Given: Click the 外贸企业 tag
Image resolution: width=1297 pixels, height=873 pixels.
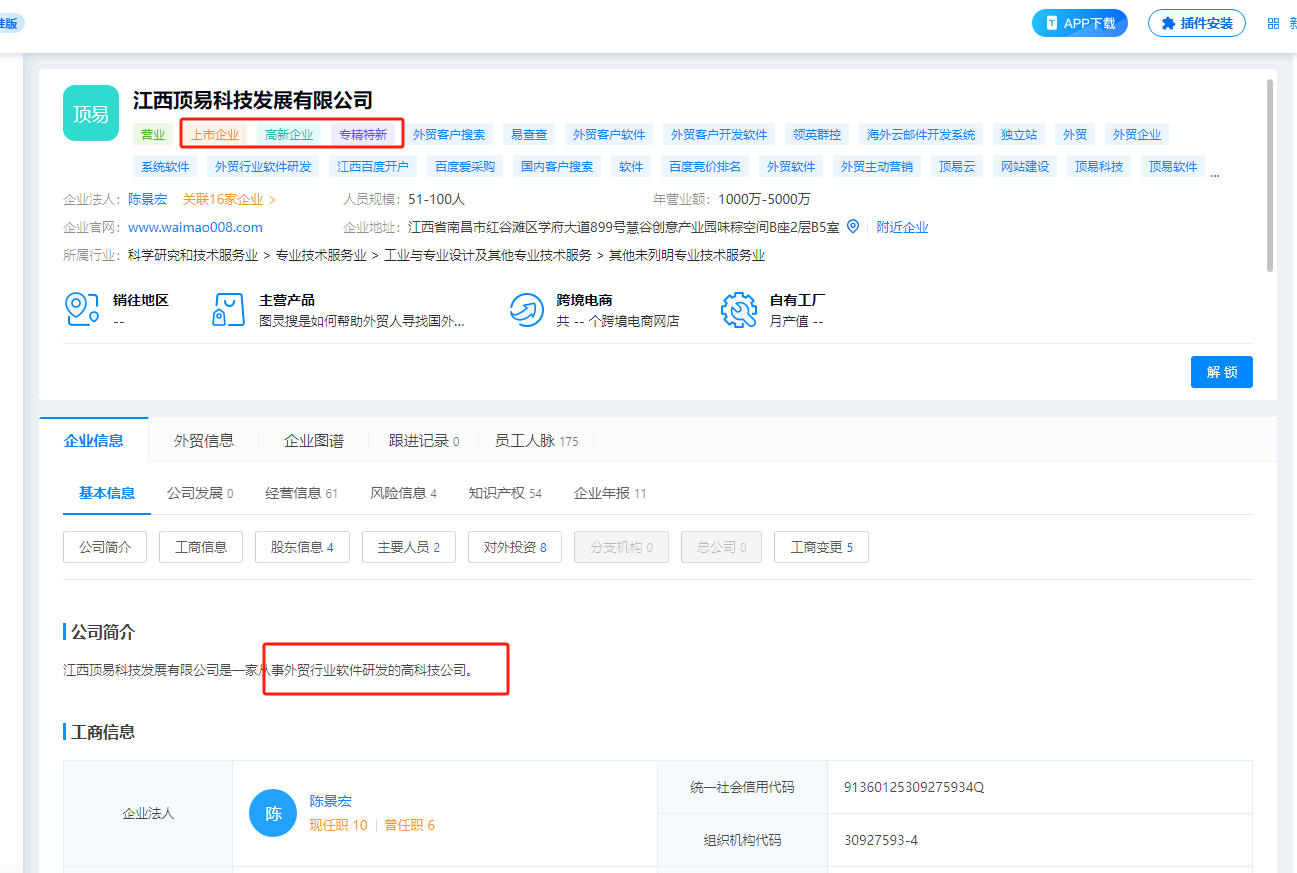Looking at the screenshot, I should point(1137,135).
